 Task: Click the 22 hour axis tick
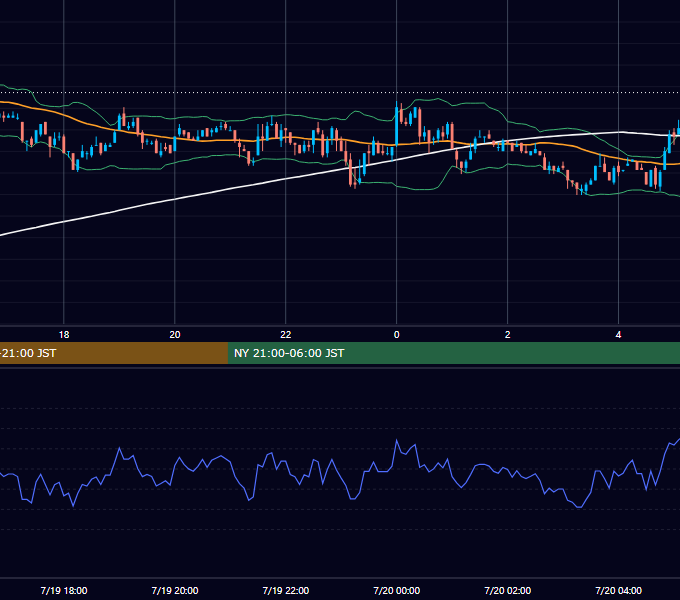tap(286, 335)
